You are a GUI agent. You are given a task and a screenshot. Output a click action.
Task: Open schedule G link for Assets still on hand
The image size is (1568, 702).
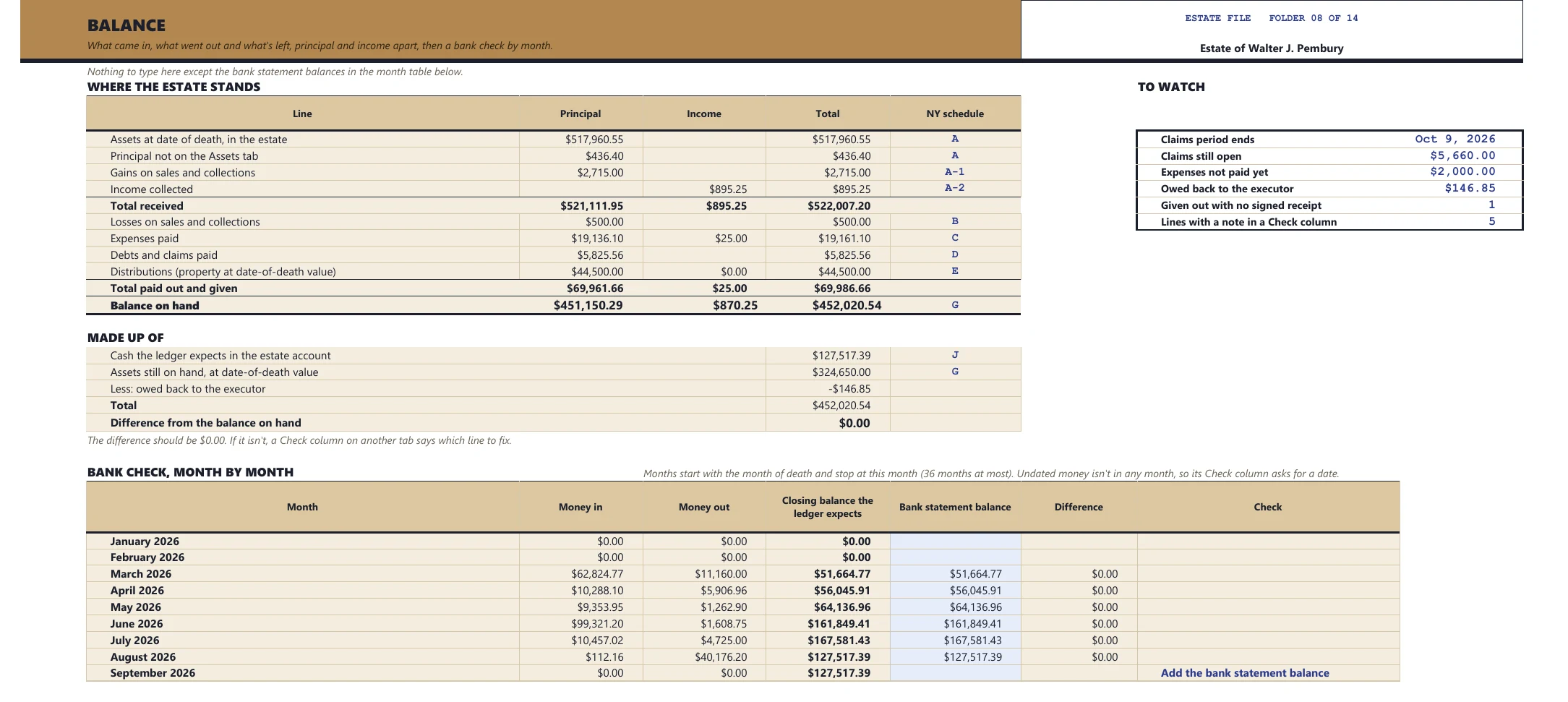click(x=954, y=372)
